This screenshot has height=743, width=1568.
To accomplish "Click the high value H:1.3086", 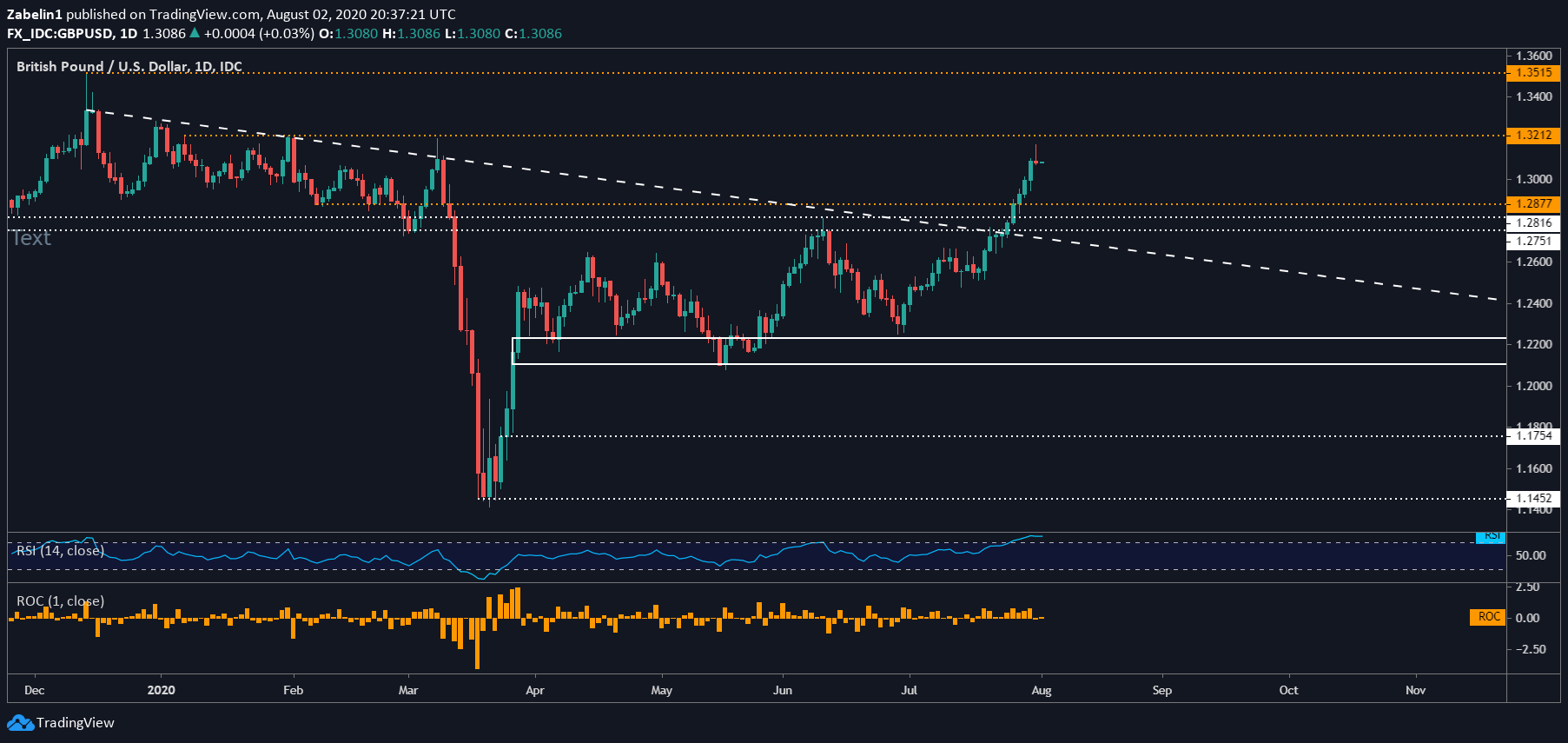I will (x=412, y=33).
